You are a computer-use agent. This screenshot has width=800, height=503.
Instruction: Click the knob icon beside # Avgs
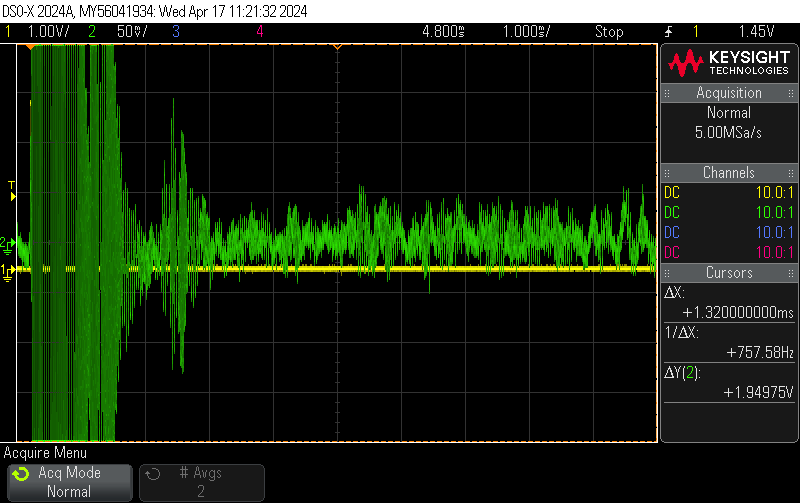[152, 473]
